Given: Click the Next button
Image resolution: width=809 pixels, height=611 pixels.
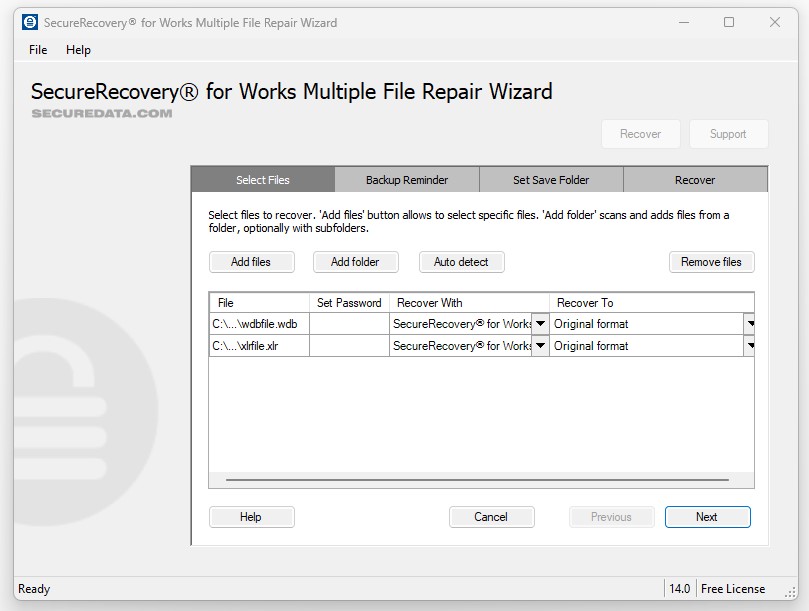Looking at the screenshot, I should pyautogui.click(x=707, y=517).
